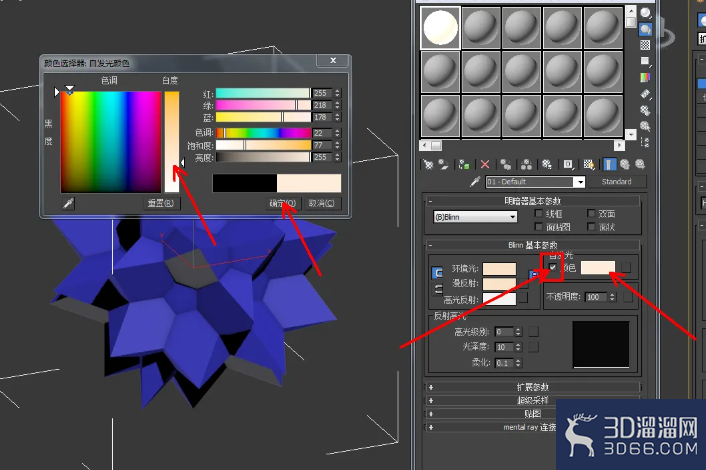Viewport: 706px width, 470px height.
Task: Toggle the Show End Result icon
Action: pos(609,164)
